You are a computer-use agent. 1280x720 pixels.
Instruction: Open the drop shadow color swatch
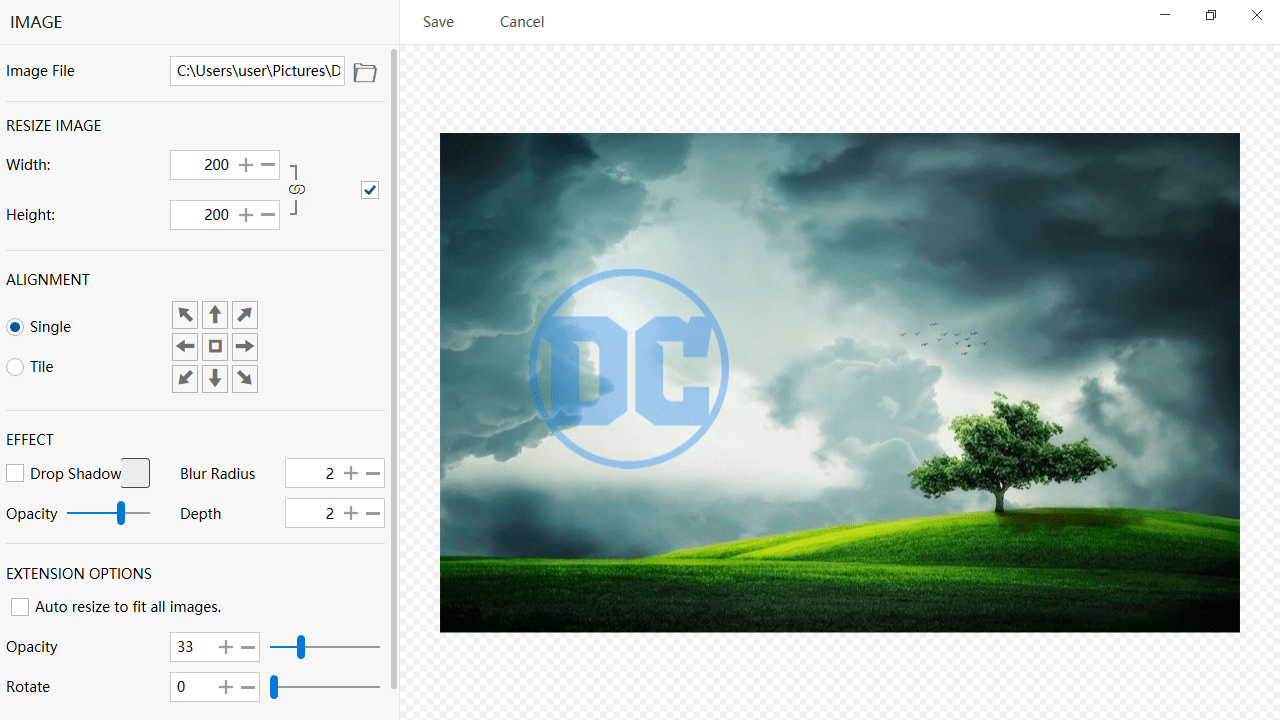(135, 473)
